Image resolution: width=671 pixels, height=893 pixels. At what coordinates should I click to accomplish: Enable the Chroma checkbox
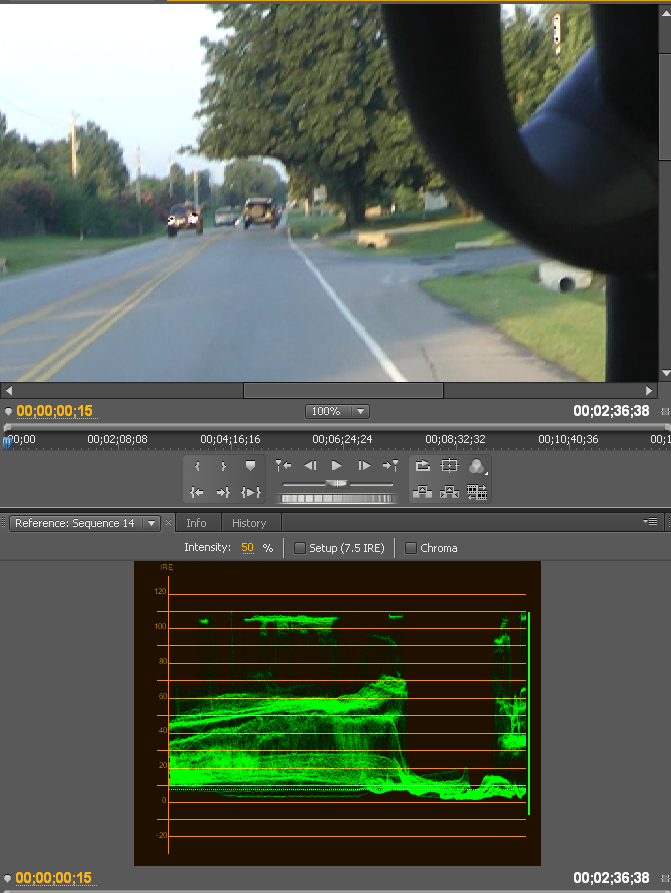410,548
